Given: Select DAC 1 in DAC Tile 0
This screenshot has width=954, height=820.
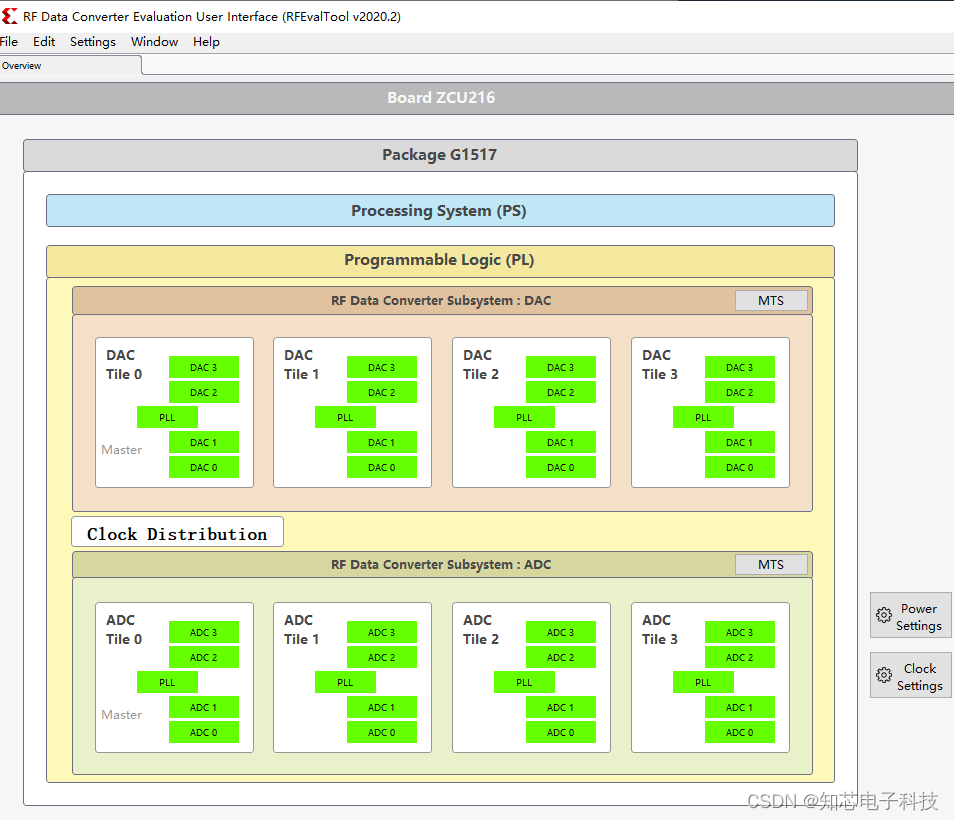Looking at the screenshot, I should [x=203, y=442].
